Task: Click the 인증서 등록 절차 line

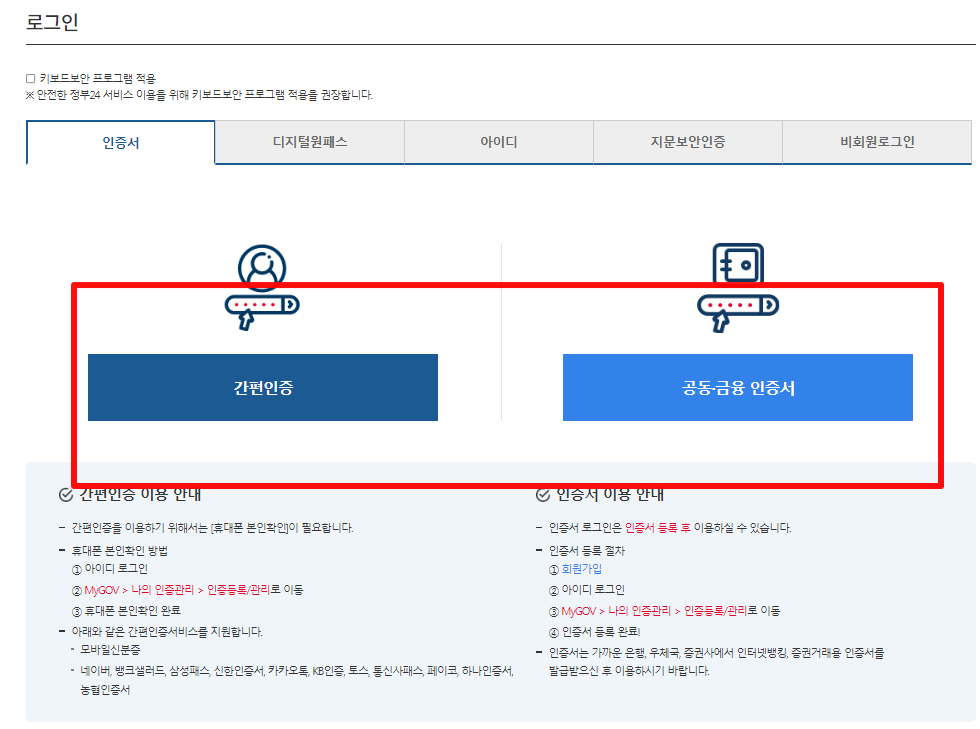Action: click(587, 551)
